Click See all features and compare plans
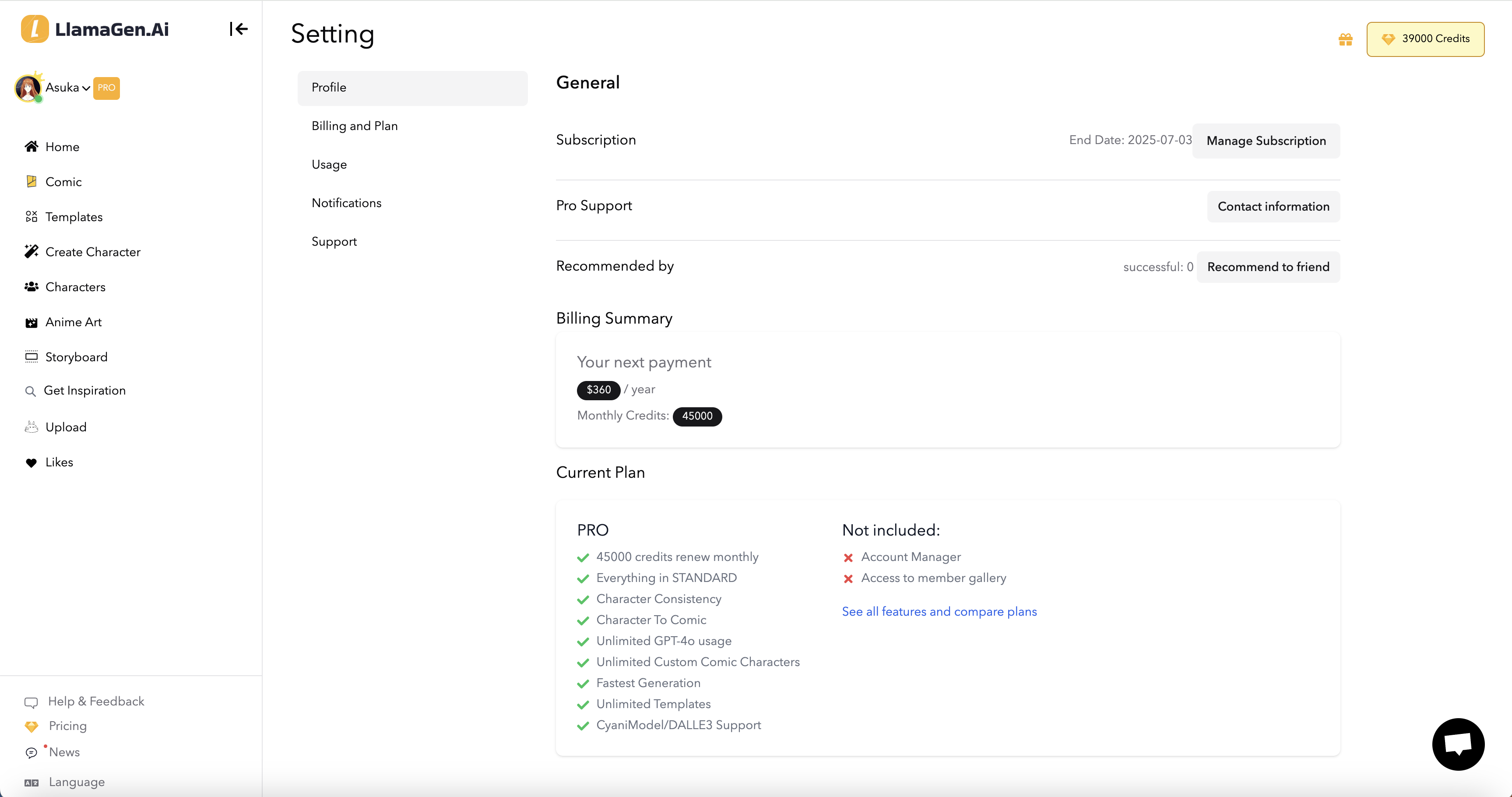Image resolution: width=1512 pixels, height=797 pixels. pyautogui.click(x=939, y=611)
